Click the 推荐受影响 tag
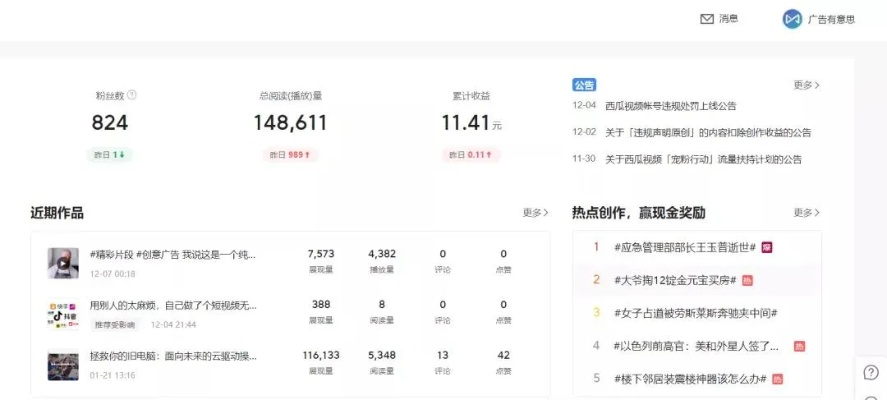 114,325
